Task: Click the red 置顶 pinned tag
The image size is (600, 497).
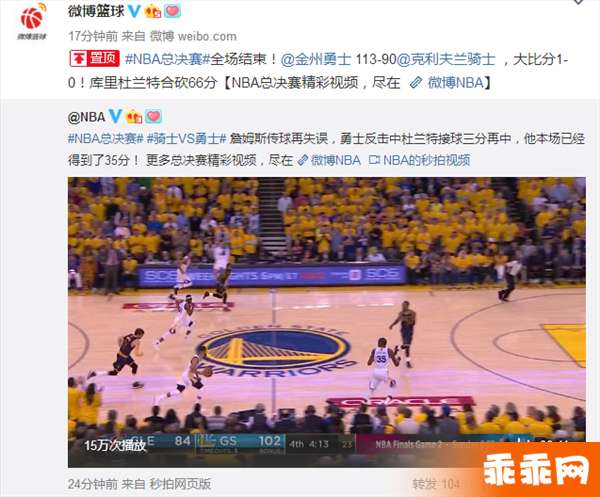Action: point(95,59)
